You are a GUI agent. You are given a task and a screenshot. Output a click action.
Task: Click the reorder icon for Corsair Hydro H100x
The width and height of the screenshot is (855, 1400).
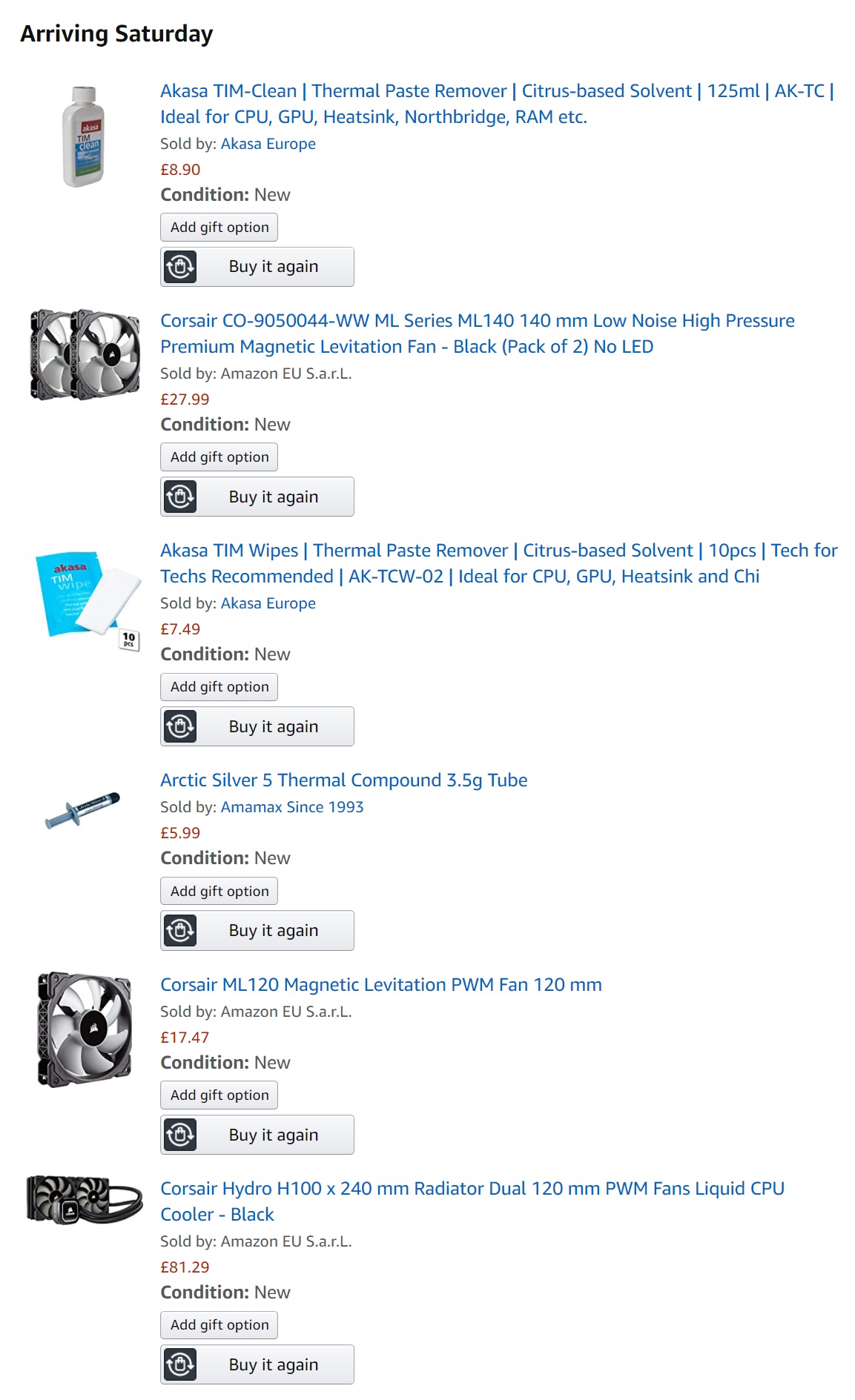click(180, 1364)
